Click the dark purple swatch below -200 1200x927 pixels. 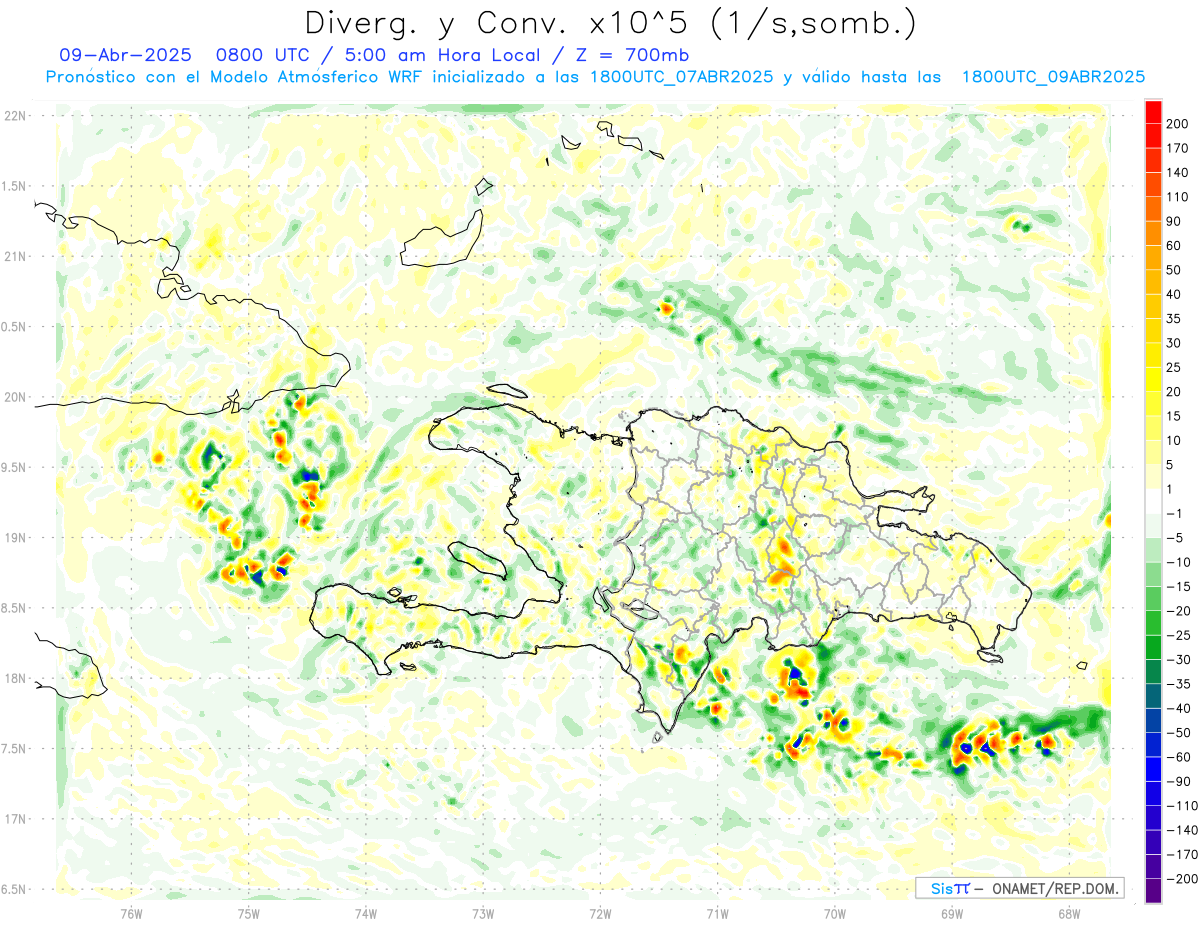pyautogui.click(x=1153, y=891)
